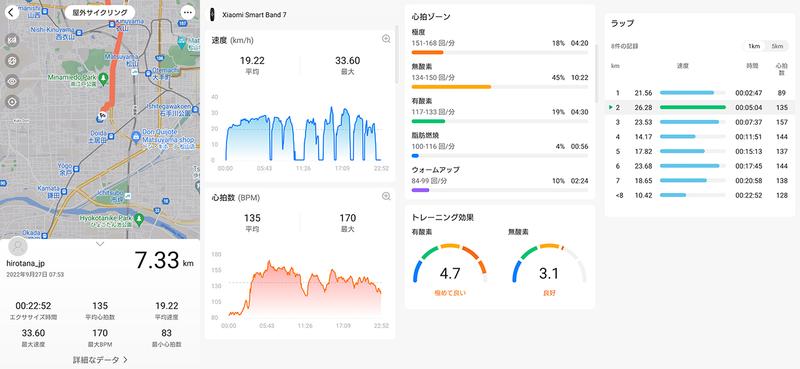Click the 屋外サイクリング workout label
Image resolution: width=800 pixels, height=369 pixels.
pyautogui.click(x=100, y=12)
